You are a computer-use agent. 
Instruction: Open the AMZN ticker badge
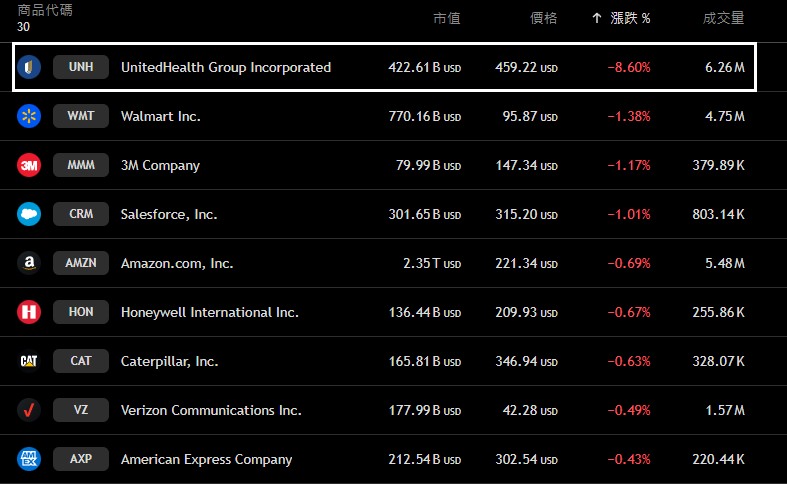pos(81,263)
